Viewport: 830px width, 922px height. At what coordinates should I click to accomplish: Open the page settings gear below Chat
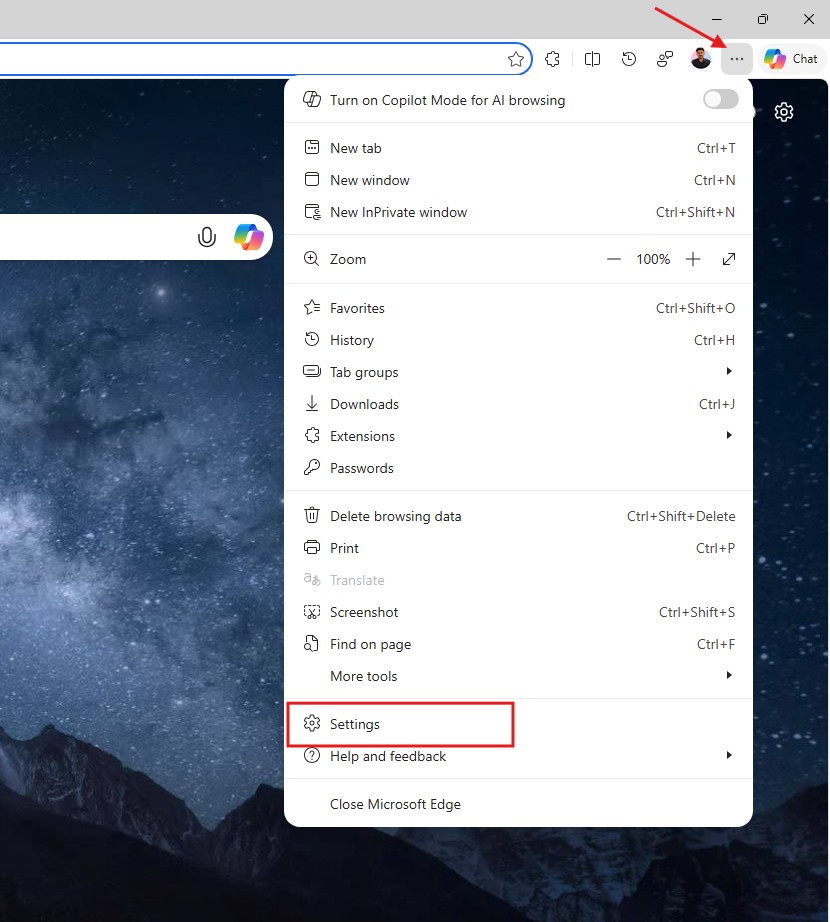click(x=784, y=112)
